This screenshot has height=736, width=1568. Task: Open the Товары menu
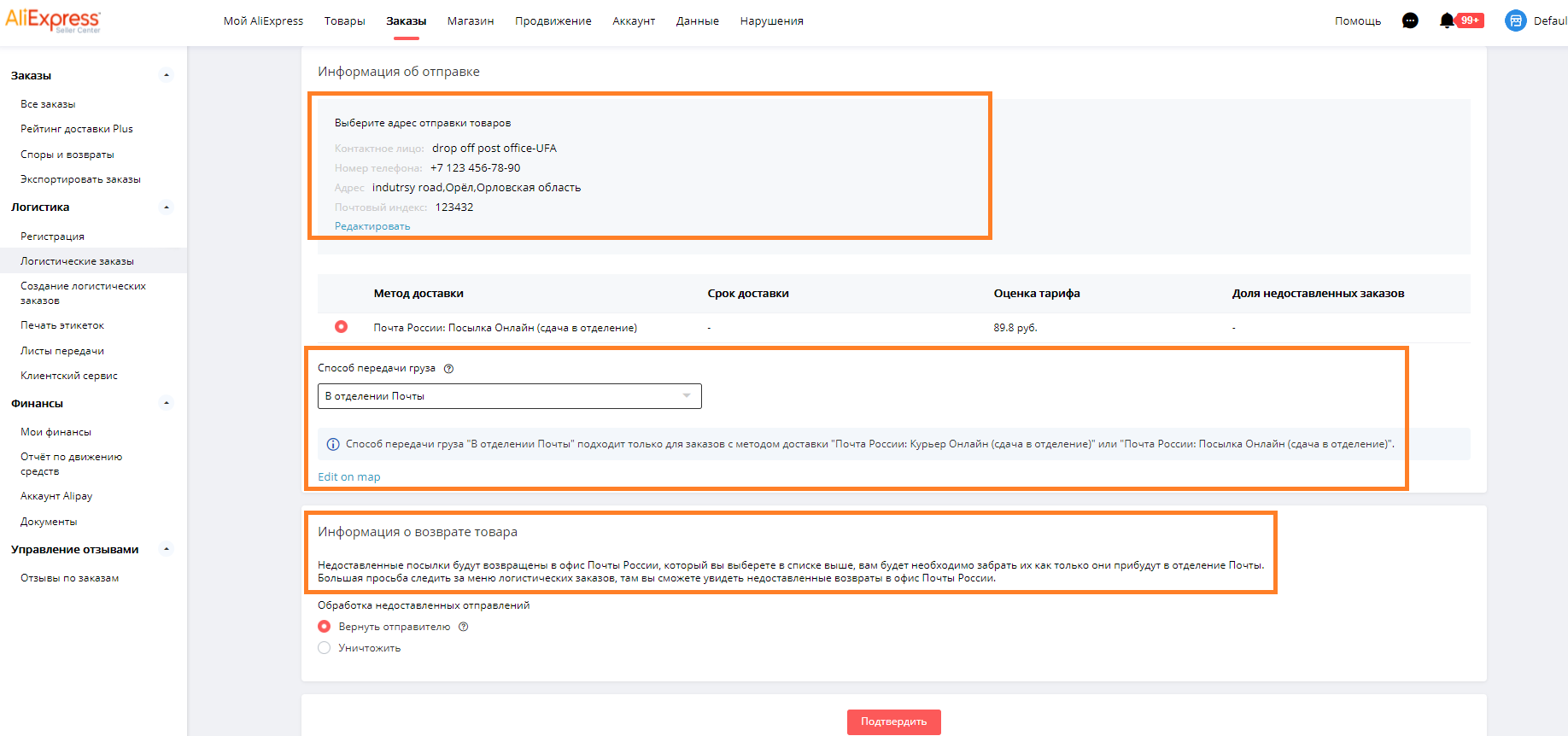tap(344, 20)
